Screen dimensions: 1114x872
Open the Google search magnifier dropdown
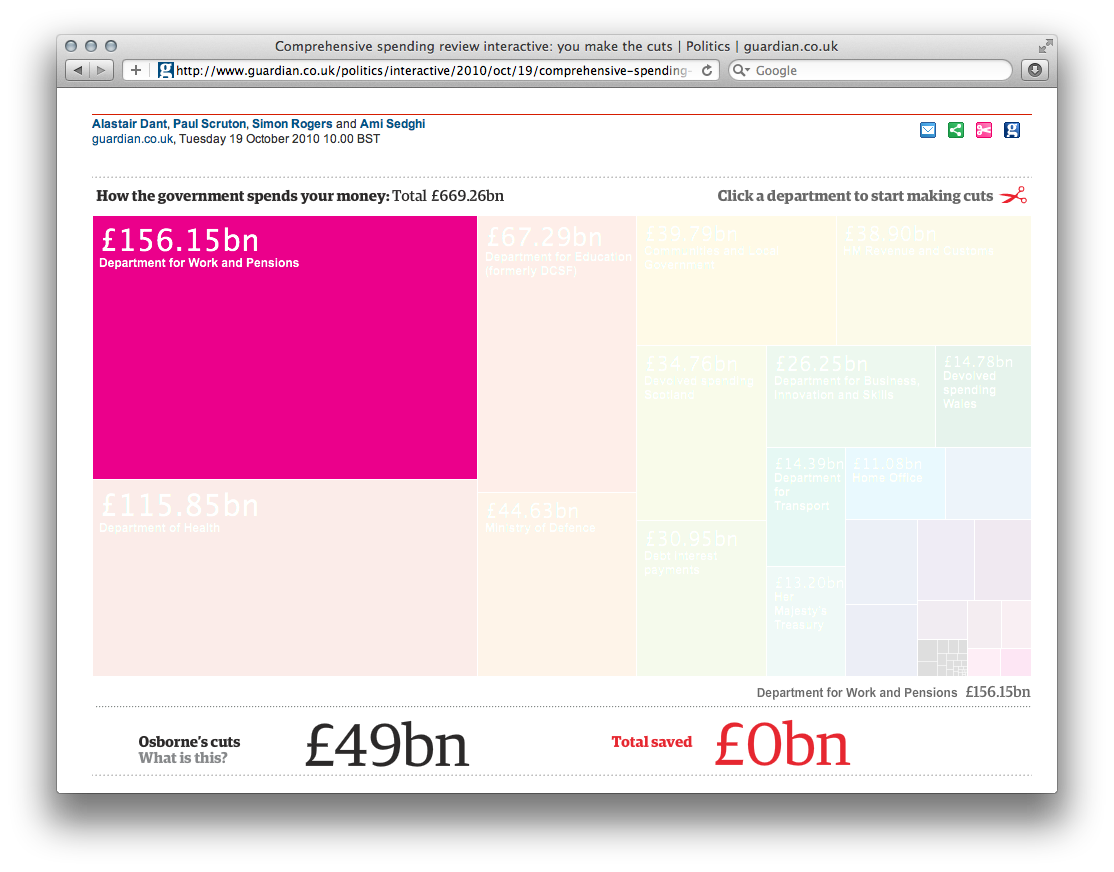[740, 70]
